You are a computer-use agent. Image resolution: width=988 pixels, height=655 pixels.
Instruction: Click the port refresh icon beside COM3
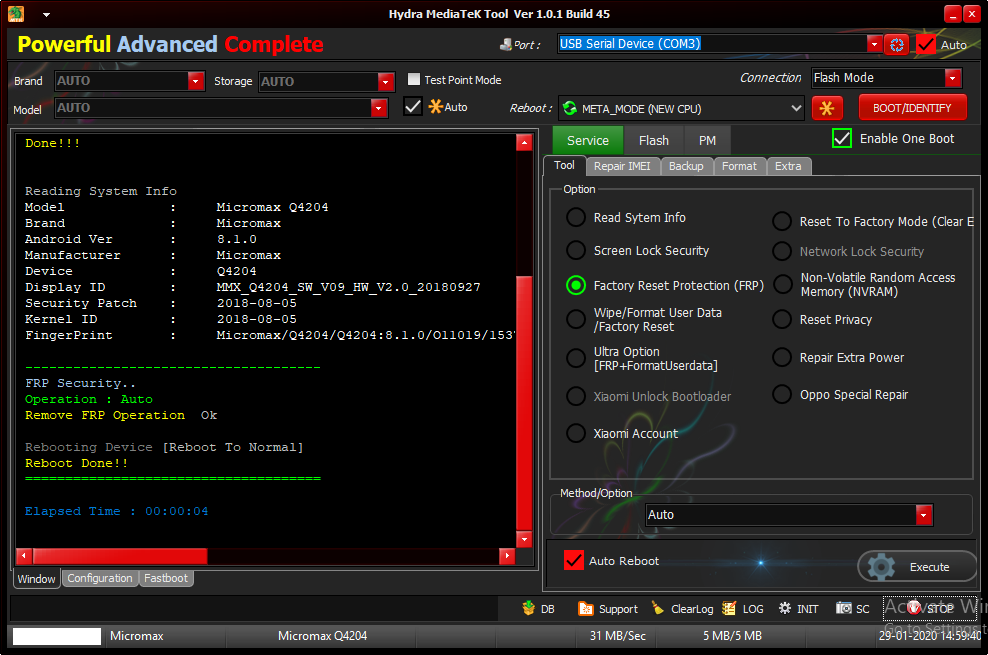tap(897, 44)
